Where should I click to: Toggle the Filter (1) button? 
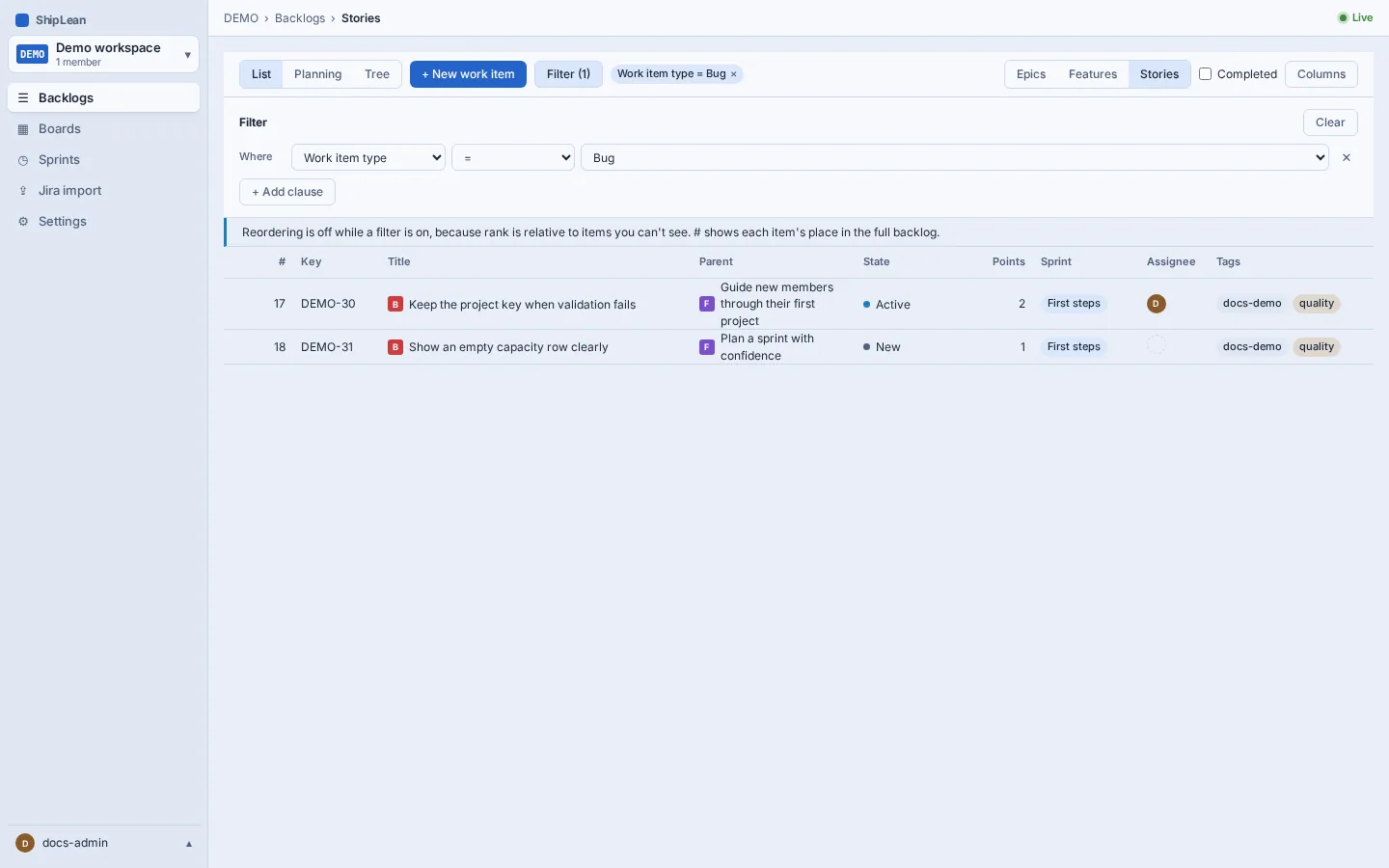click(568, 74)
